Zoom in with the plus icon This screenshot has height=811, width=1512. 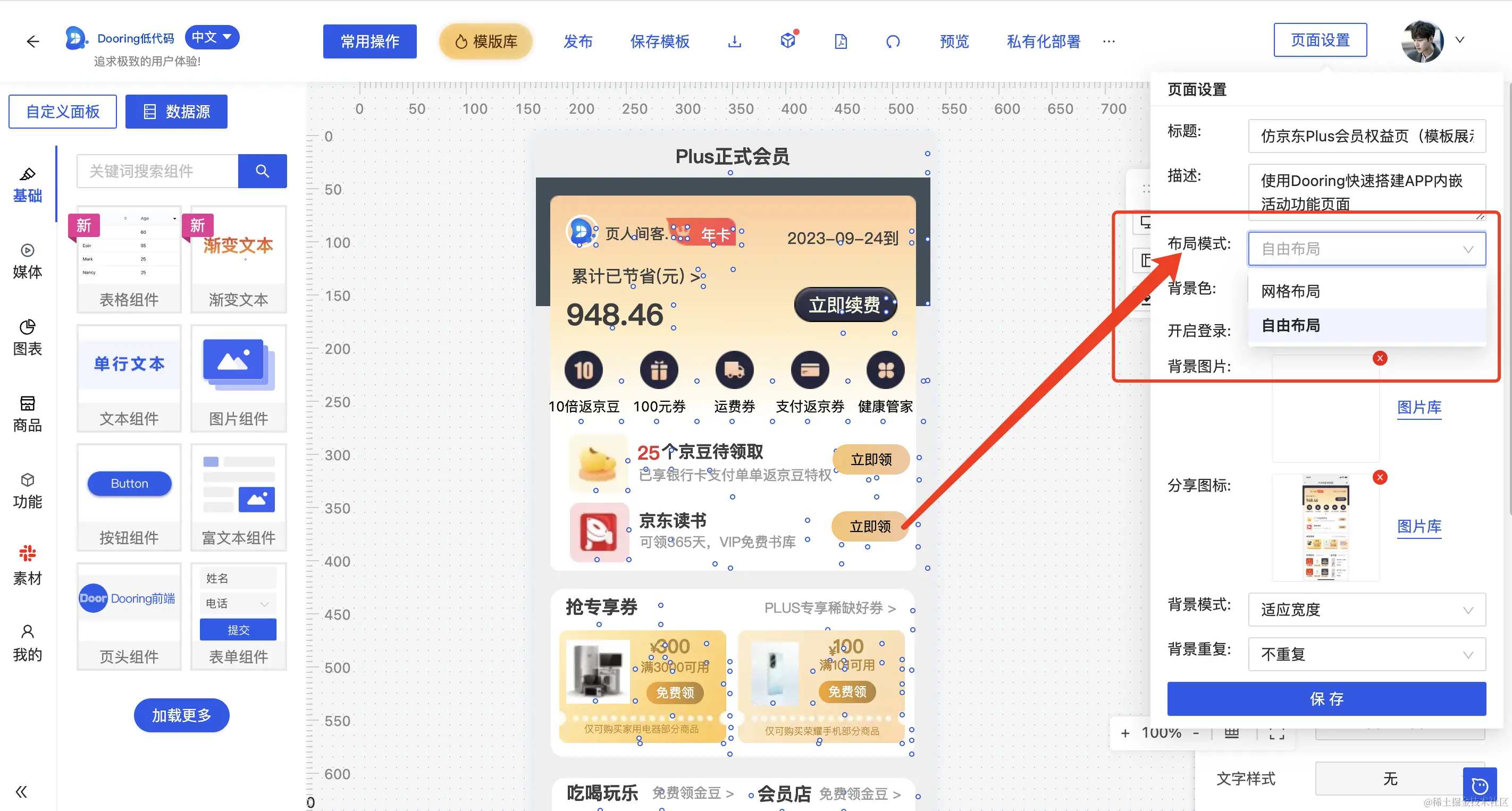coord(1124,732)
